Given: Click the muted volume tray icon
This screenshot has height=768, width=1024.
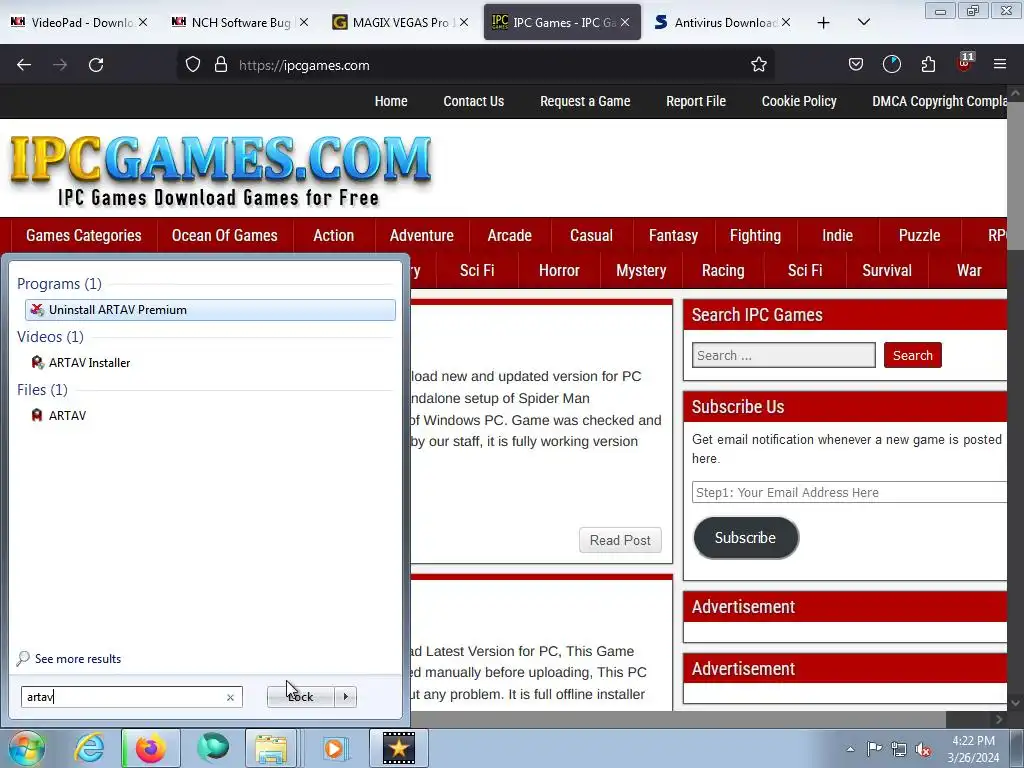Looking at the screenshot, I should pos(923,749).
